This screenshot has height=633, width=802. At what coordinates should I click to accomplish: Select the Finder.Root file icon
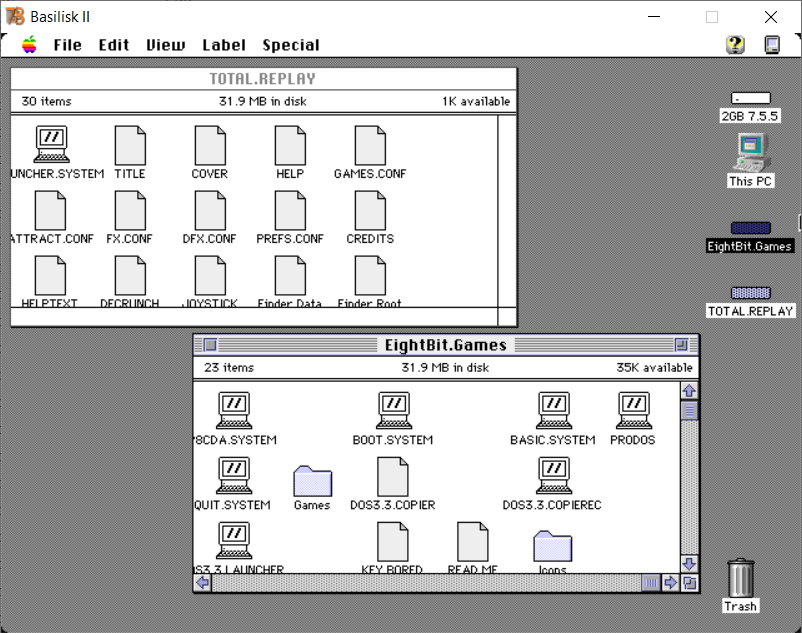pos(370,275)
